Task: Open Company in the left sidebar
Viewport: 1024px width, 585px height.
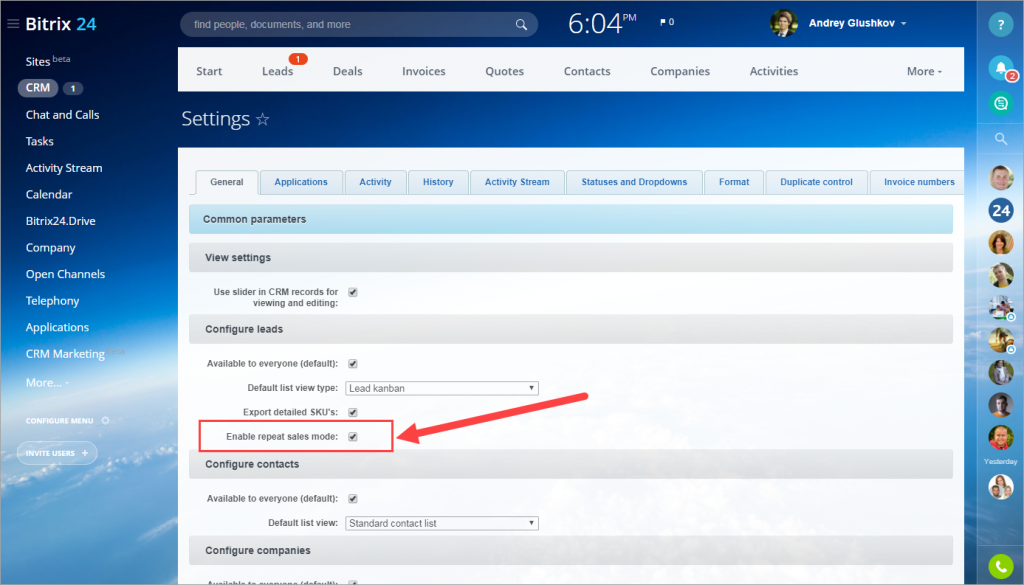Action: pyautogui.click(x=51, y=248)
